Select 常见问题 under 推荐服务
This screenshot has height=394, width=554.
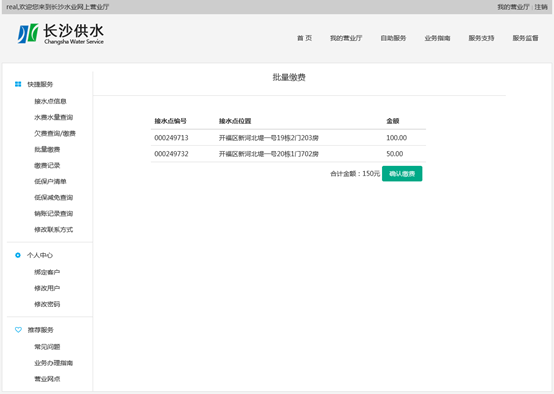(x=47, y=347)
